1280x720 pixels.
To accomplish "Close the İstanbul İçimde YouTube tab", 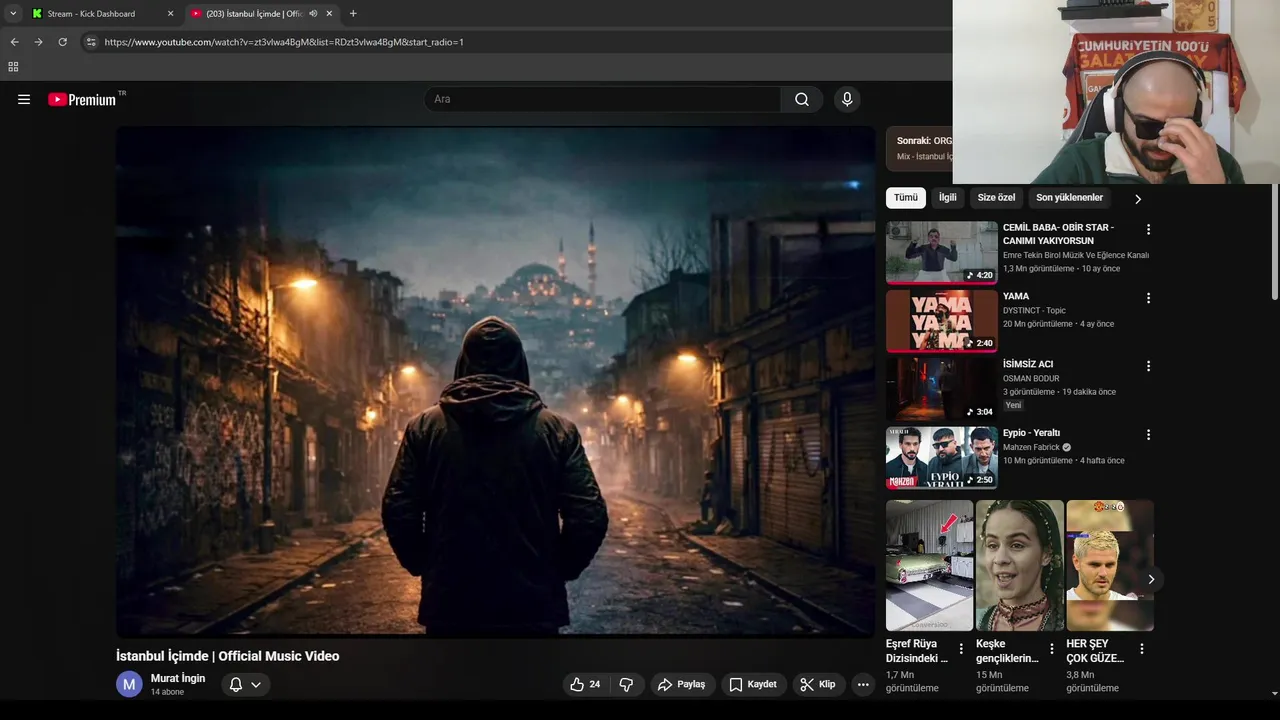I will (330, 14).
